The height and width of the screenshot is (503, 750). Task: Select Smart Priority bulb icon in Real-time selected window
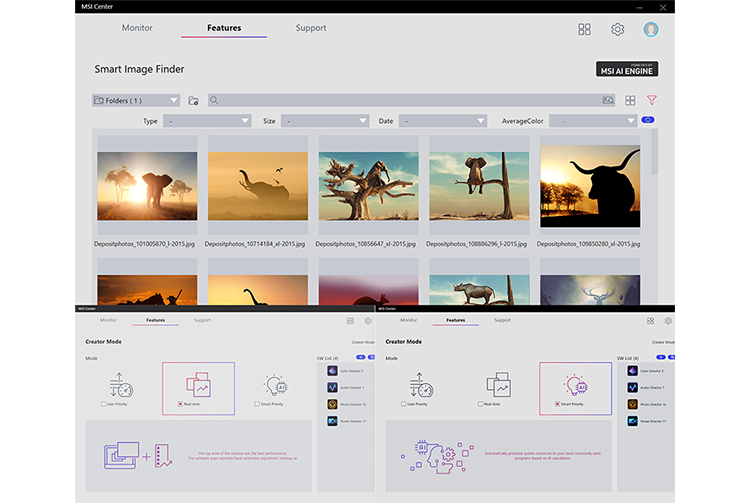click(x=276, y=385)
